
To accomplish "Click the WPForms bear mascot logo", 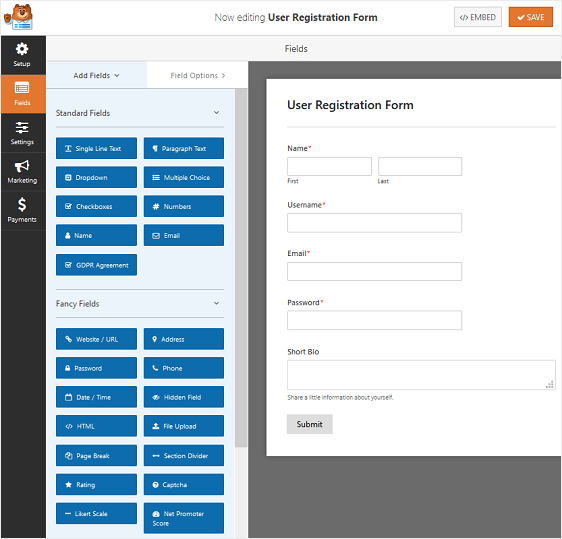I will click(19, 17).
